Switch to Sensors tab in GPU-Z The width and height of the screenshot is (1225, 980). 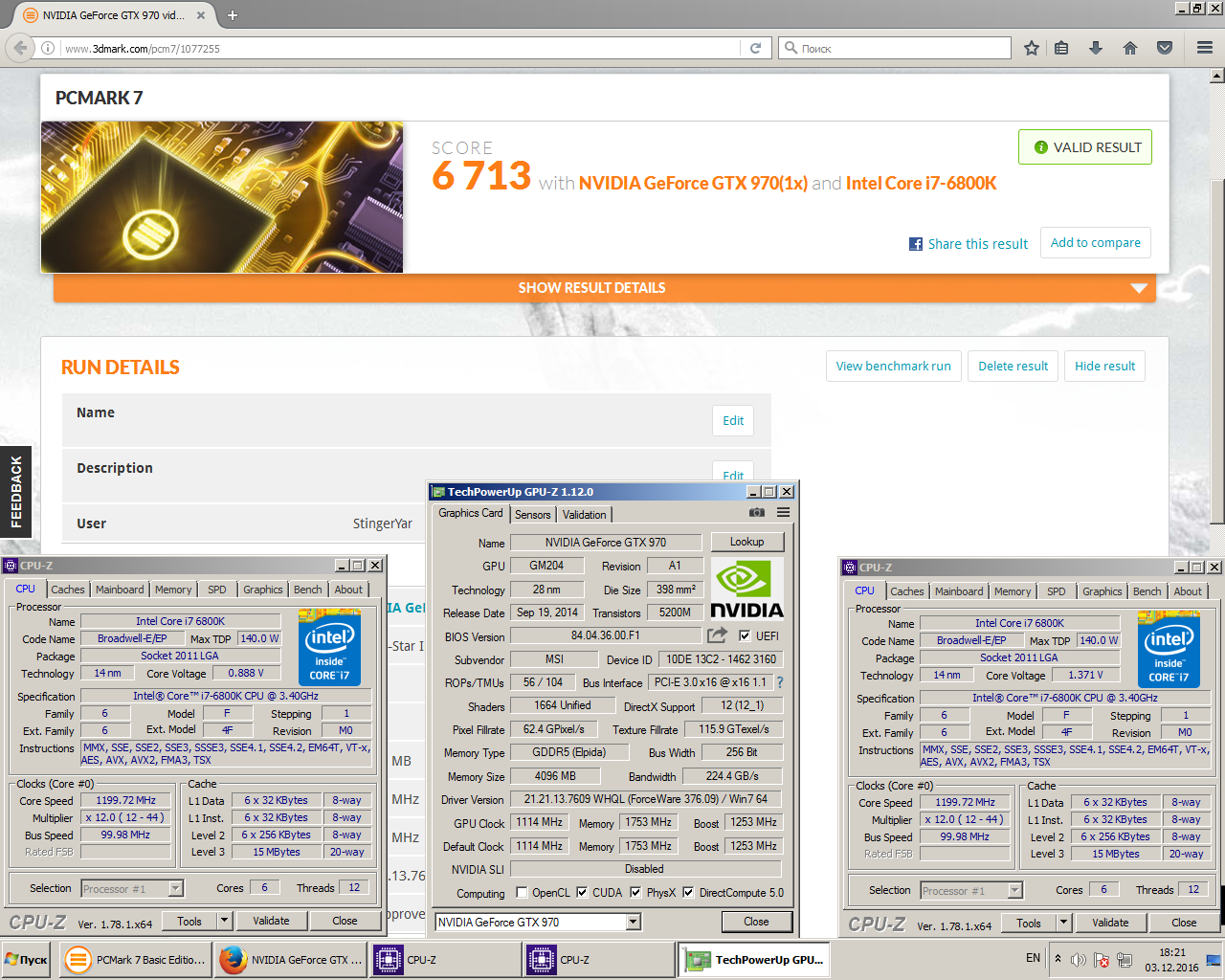(533, 515)
